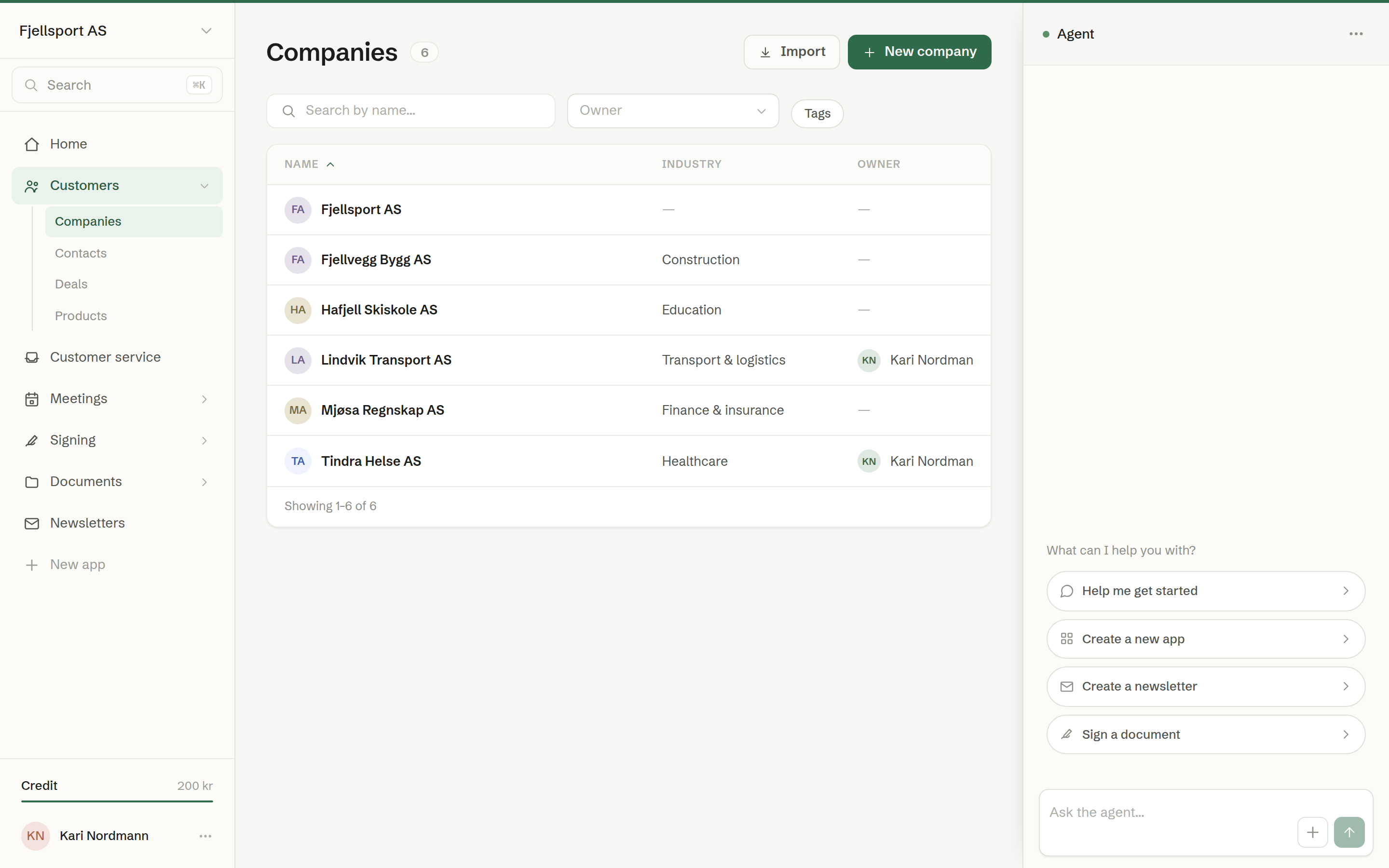
Task: Click the TA avatar of Tindra Helse AS
Action: [298, 461]
